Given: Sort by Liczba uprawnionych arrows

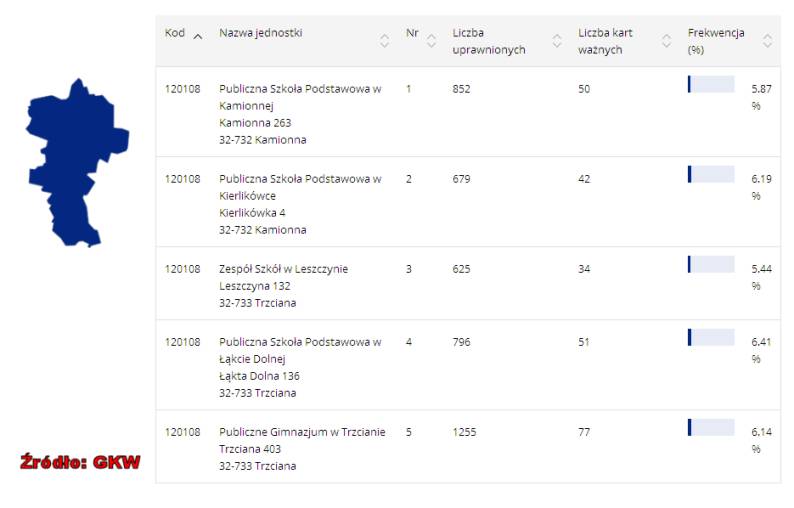Looking at the screenshot, I should (557, 41).
